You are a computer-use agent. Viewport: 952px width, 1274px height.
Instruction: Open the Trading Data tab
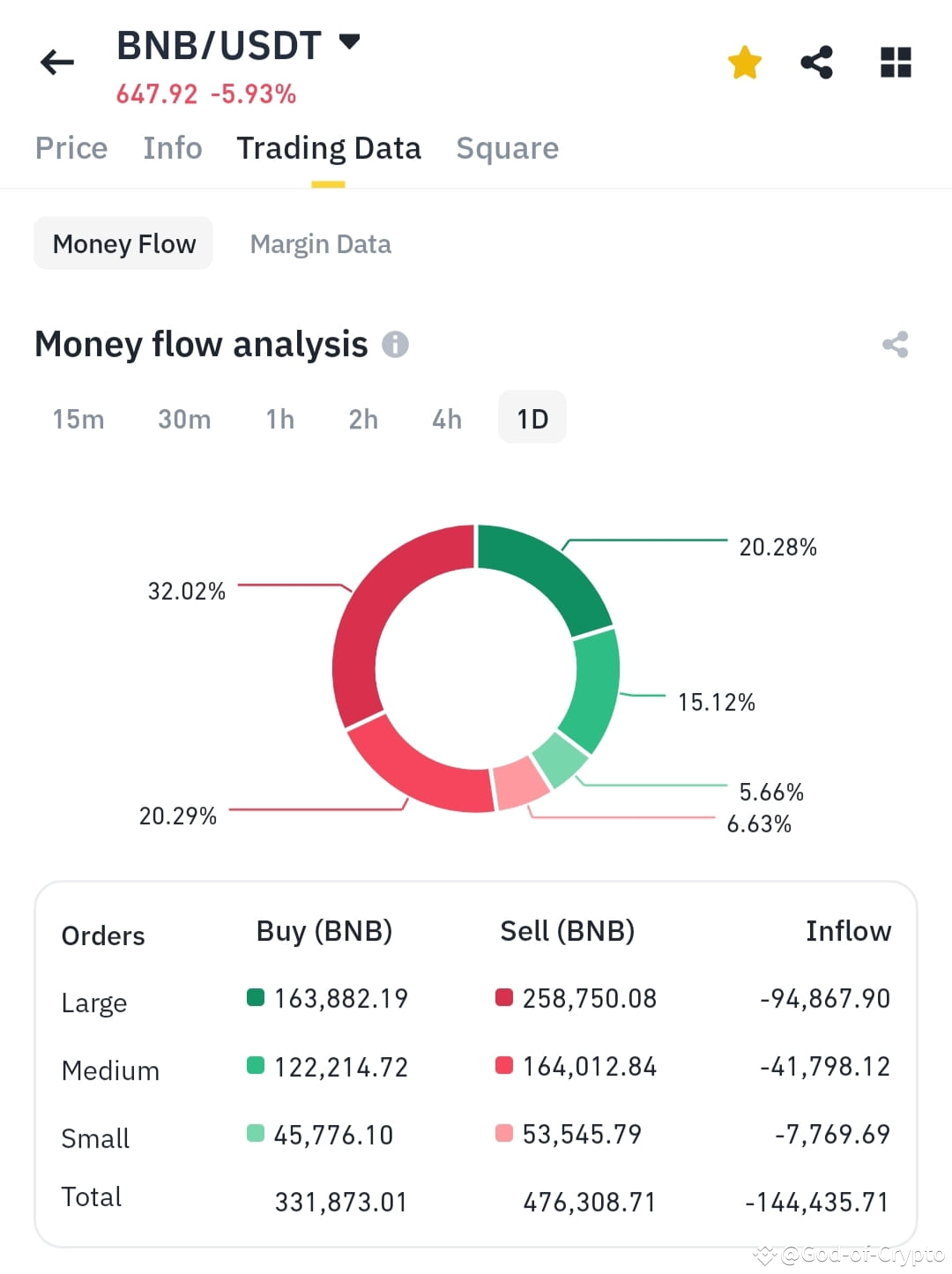pyautogui.click(x=328, y=148)
